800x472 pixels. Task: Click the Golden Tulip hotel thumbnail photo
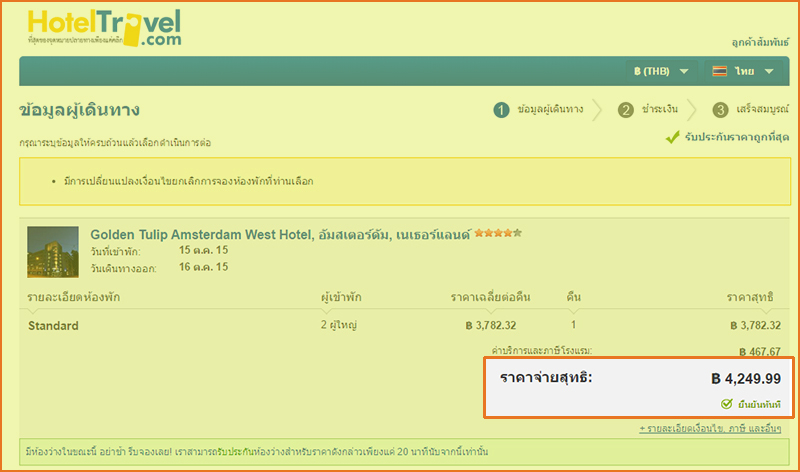[53, 252]
